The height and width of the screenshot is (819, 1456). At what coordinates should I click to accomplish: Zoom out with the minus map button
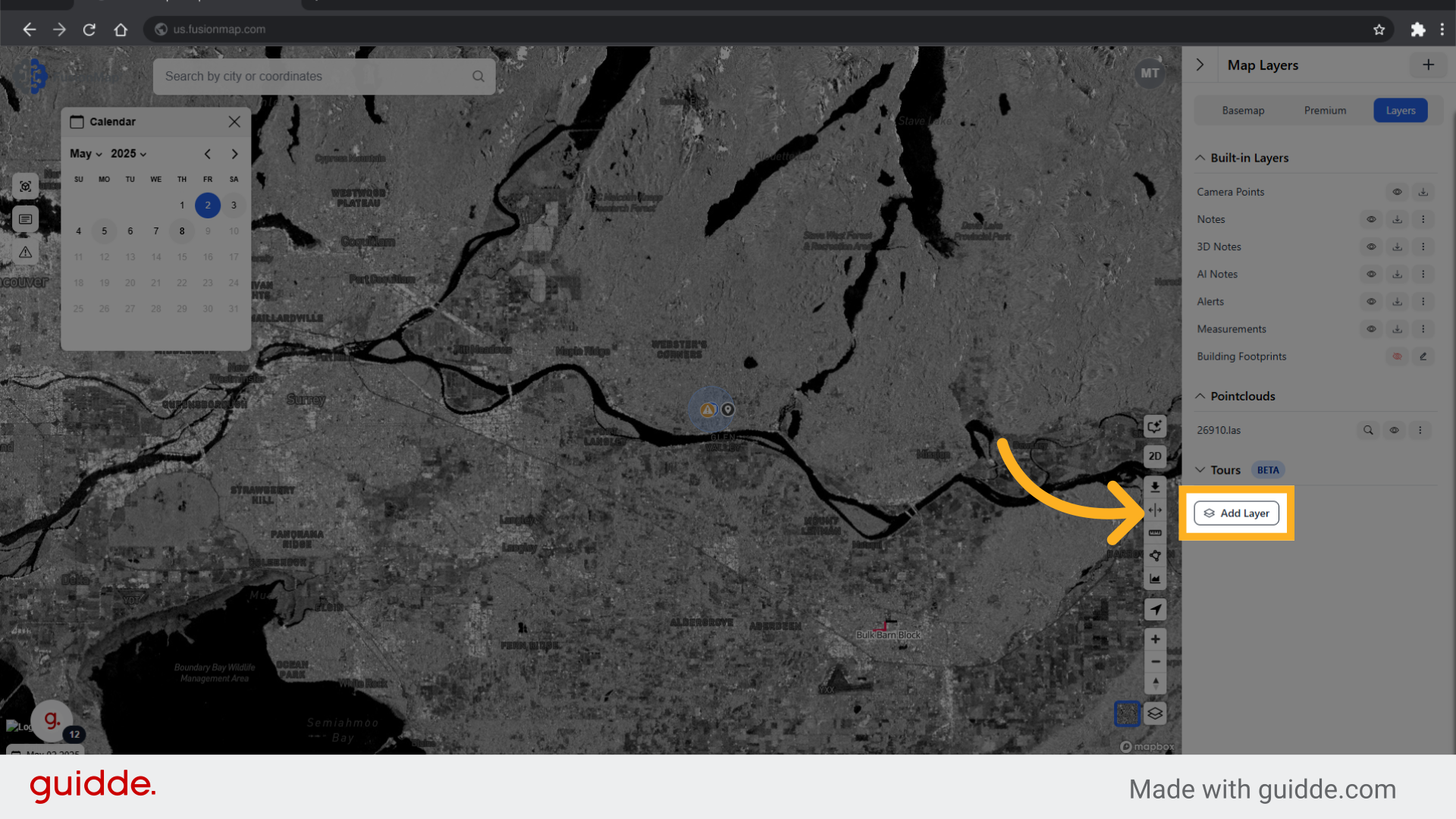click(1155, 662)
